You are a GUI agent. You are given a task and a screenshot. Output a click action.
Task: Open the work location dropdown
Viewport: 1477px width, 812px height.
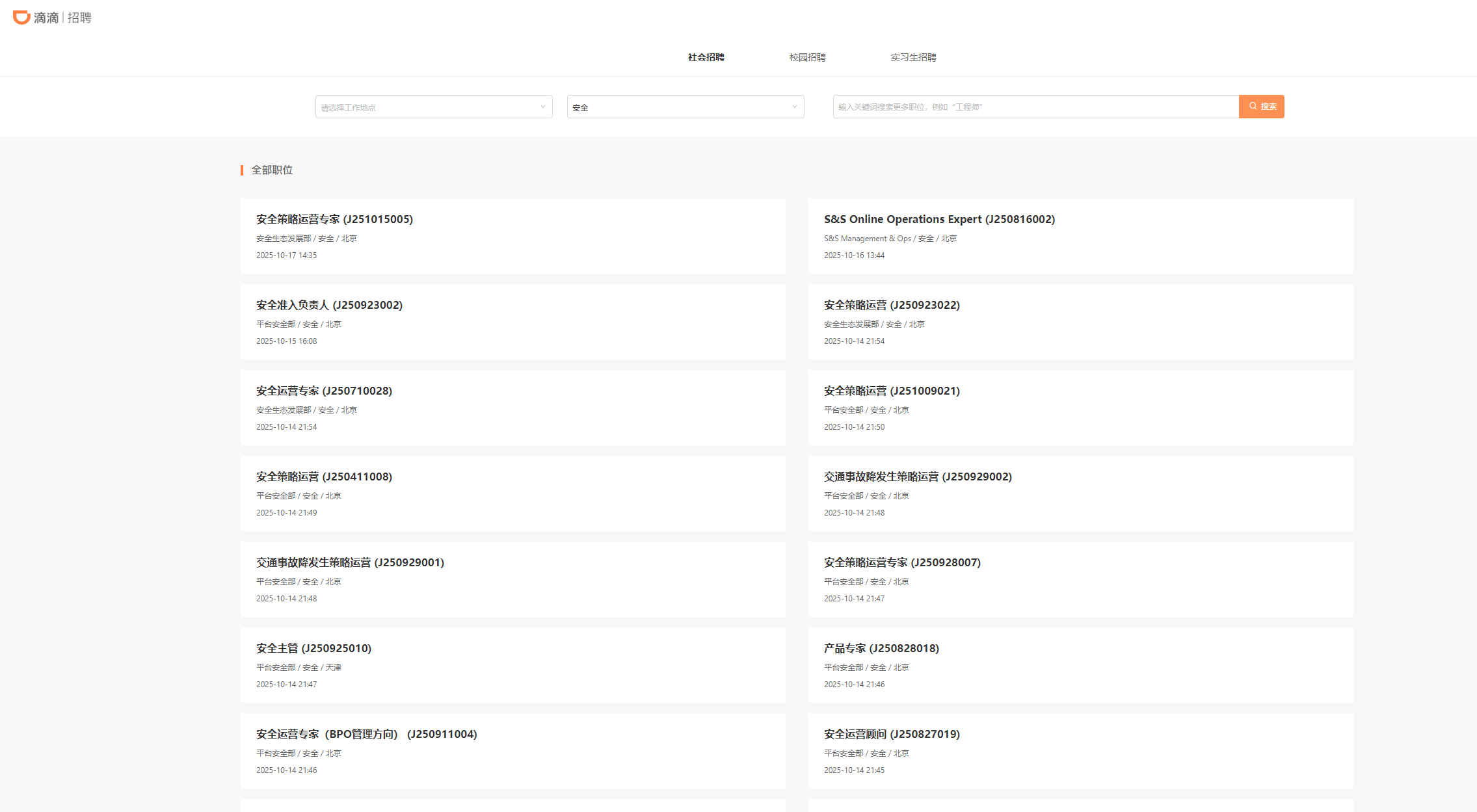[x=433, y=107]
